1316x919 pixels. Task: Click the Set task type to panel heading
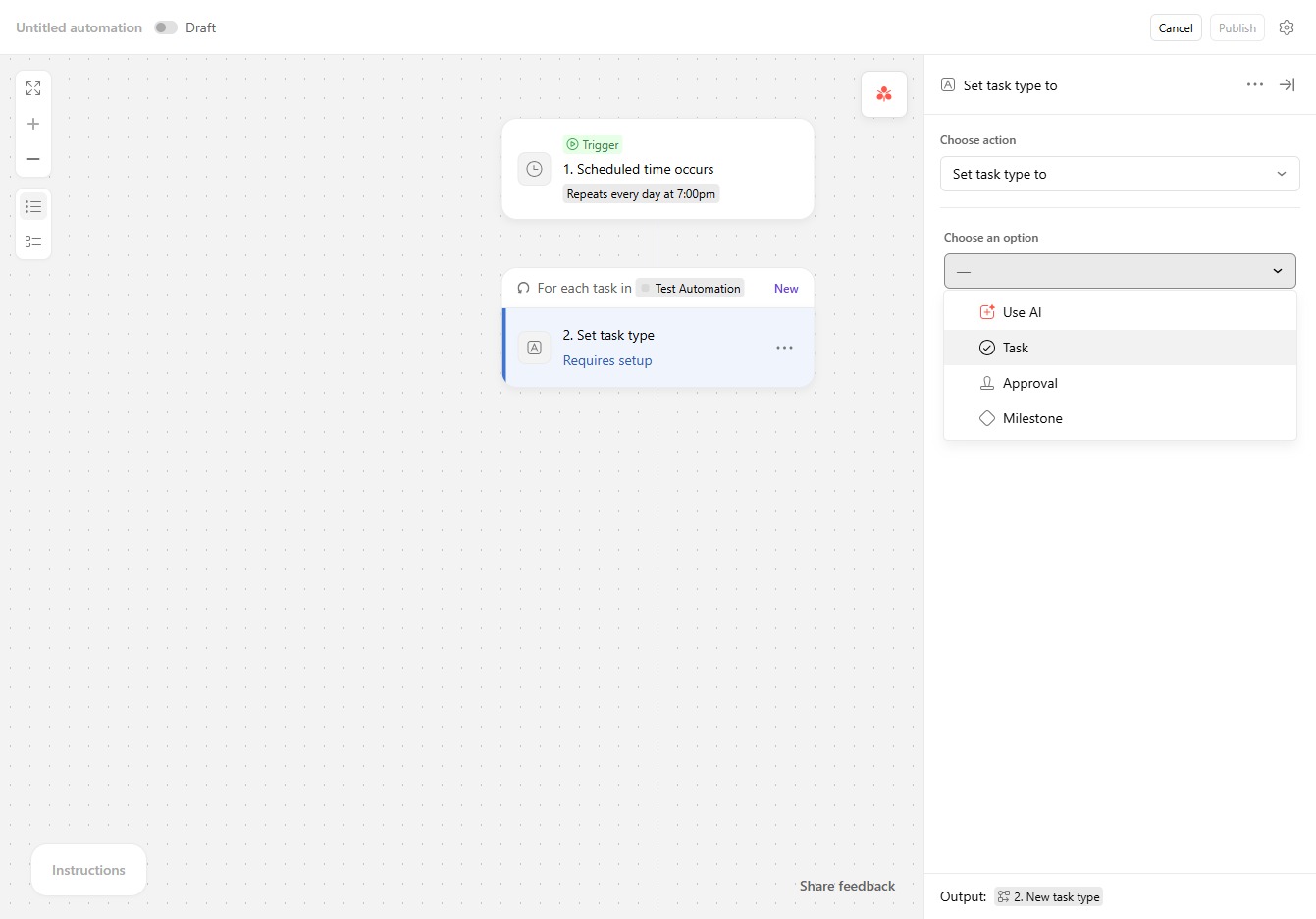coord(1010,85)
